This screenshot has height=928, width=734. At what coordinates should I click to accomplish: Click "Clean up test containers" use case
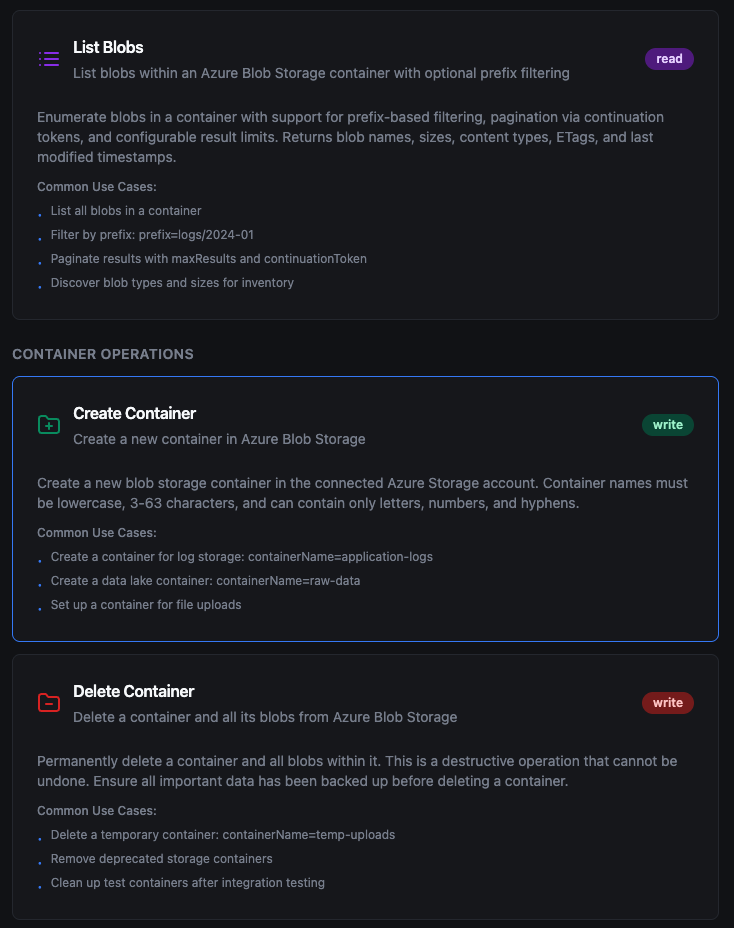click(x=187, y=883)
